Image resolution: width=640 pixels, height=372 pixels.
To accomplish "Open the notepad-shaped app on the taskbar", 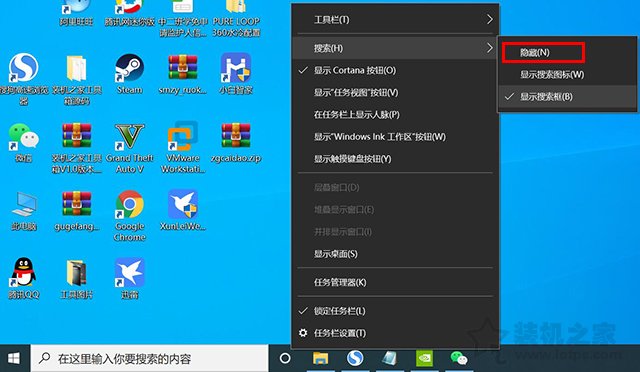I will click(390, 359).
